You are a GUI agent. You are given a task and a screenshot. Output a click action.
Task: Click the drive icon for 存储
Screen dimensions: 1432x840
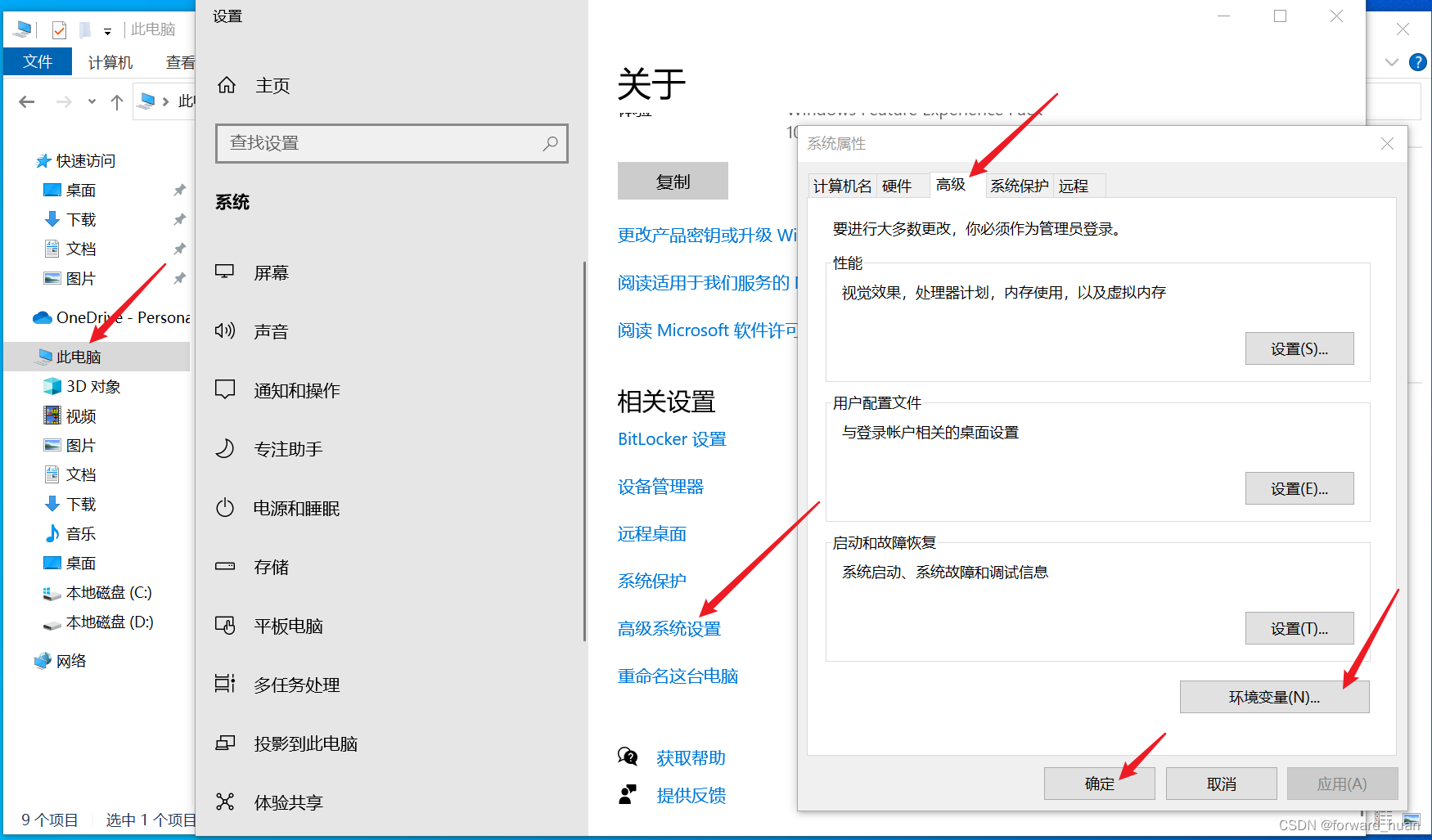[225, 566]
